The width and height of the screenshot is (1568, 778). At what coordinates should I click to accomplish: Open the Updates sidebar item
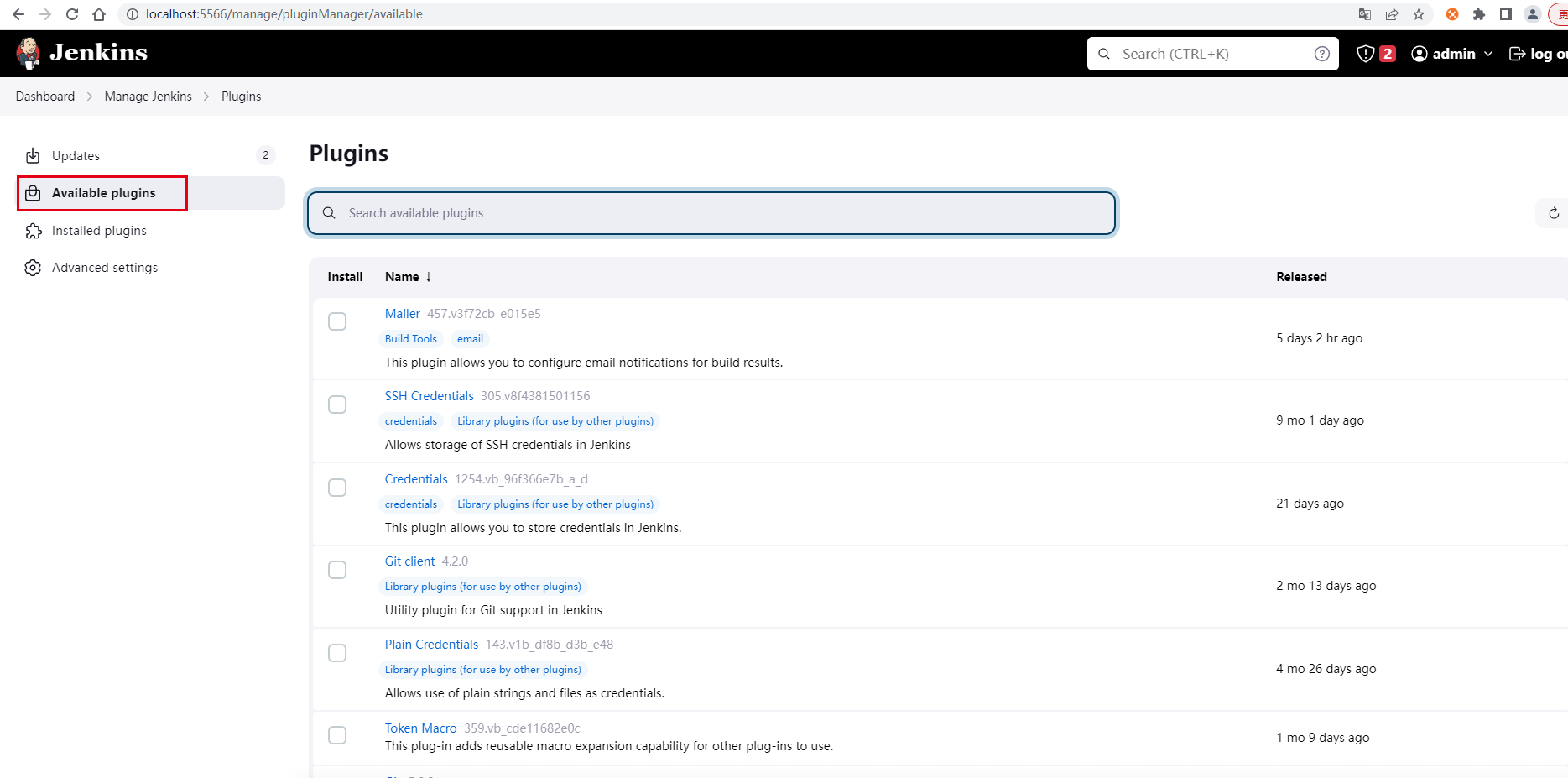tap(151, 156)
